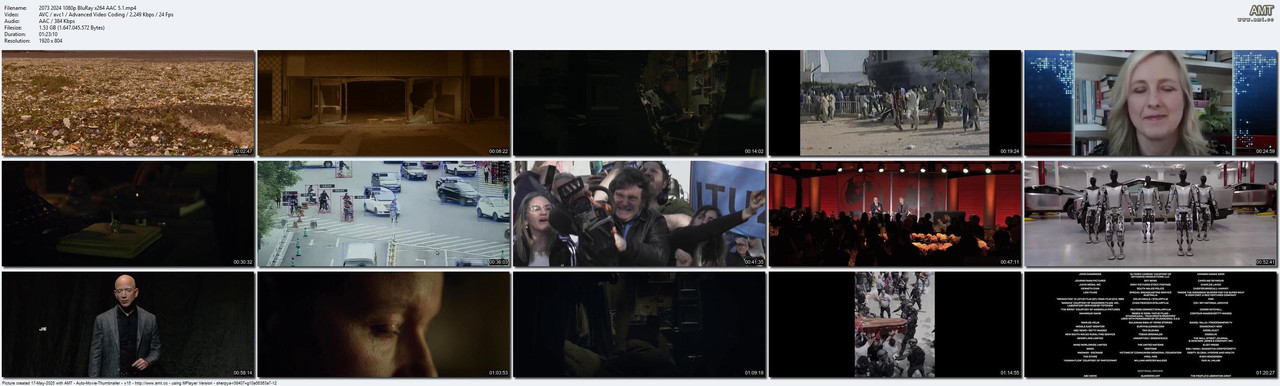This screenshot has height=386, width=1280.
Task: Select the dim model table thumbnail at 00:30:32
Action: [x=128, y=214]
